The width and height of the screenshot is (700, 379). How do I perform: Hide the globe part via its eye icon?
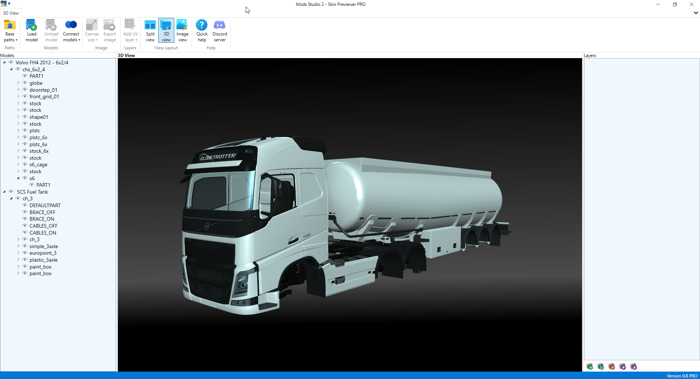25,83
